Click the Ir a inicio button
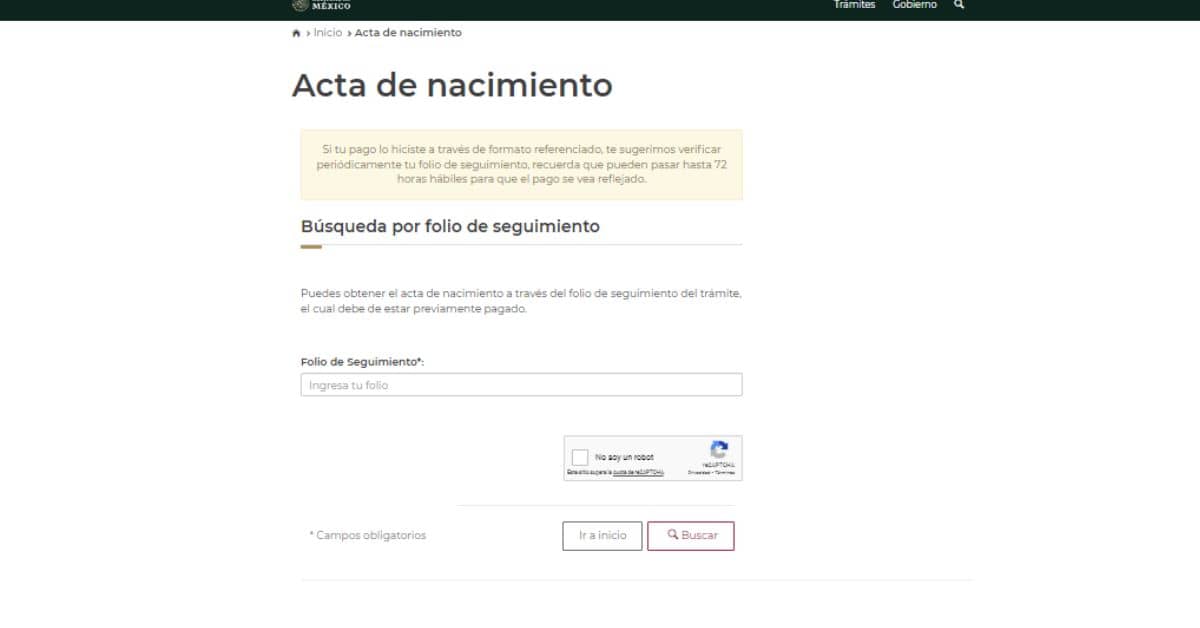 [x=602, y=536]
